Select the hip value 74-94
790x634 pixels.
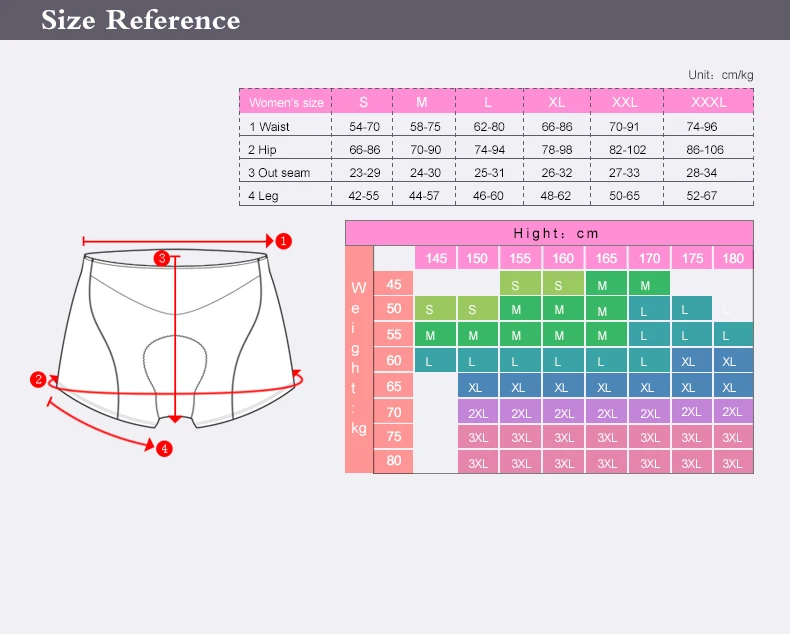click(x=489, y=150)
